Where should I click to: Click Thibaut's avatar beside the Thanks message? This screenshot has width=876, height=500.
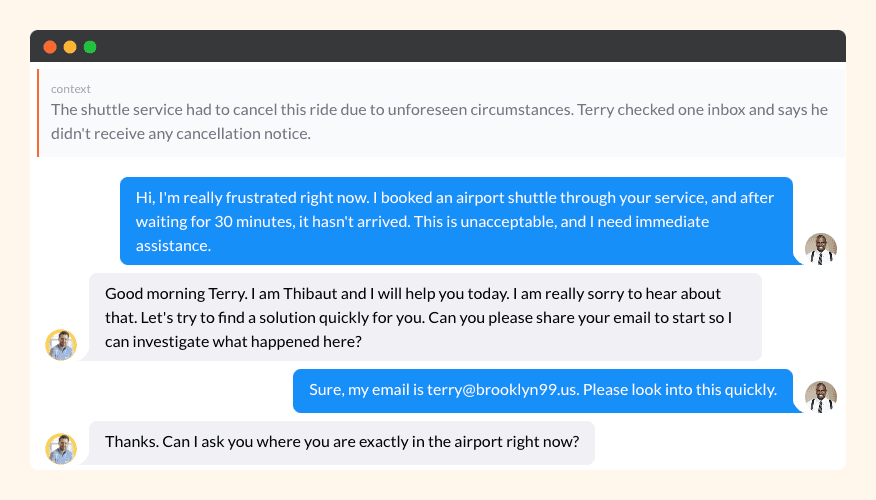point(61,449)
